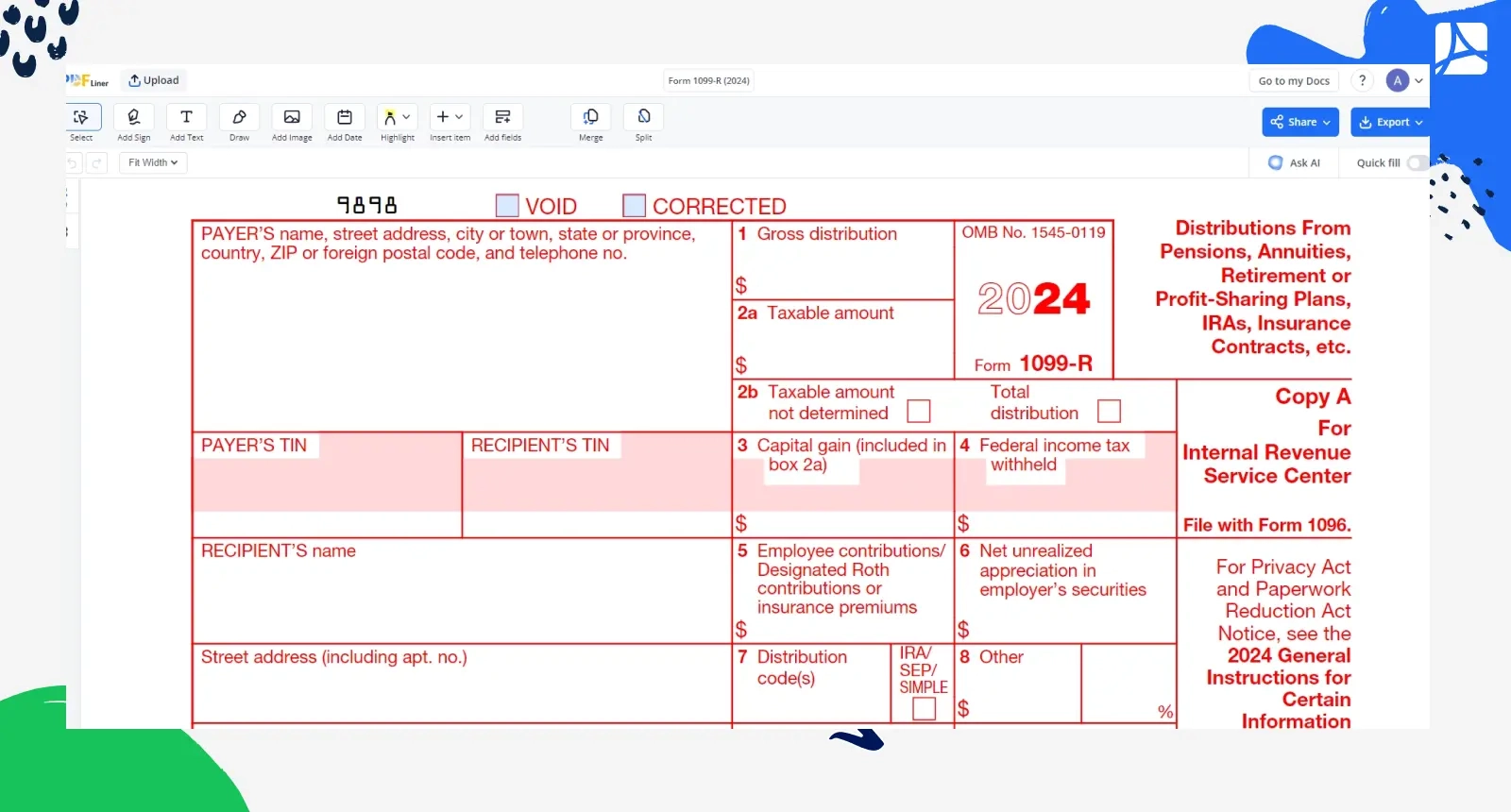Tick the CORRECTED checkbox

(635, 206)
